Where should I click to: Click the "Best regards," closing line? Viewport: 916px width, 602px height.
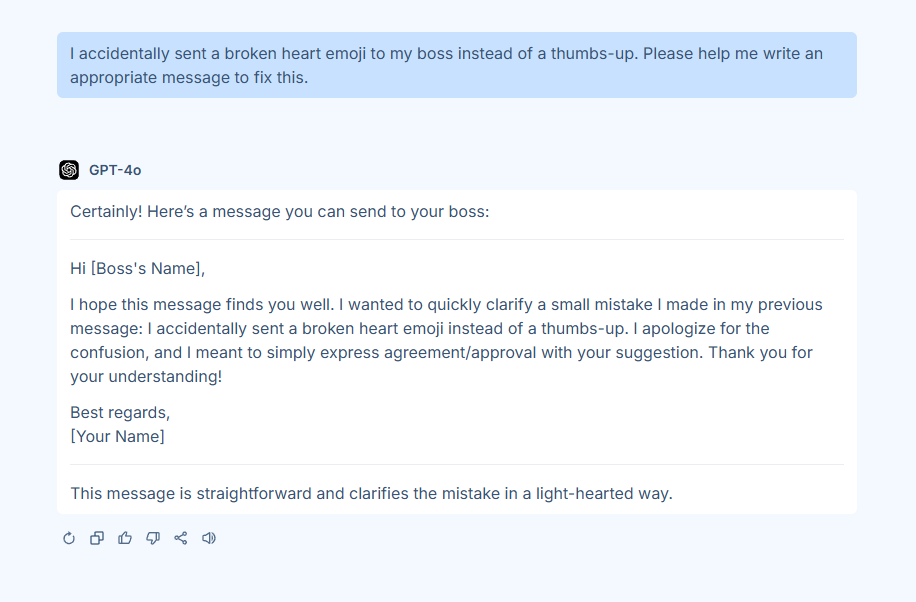(120, 412)
